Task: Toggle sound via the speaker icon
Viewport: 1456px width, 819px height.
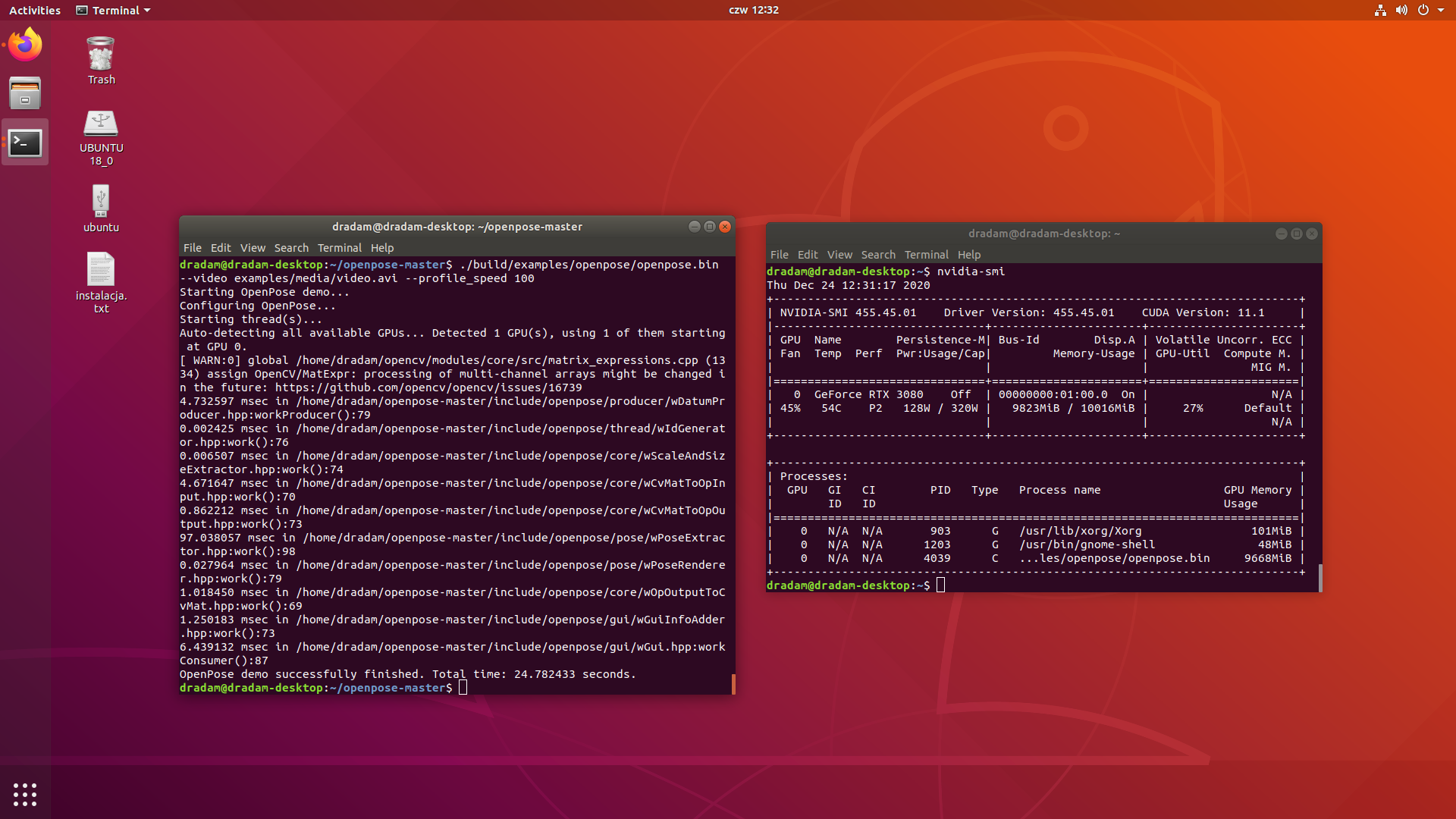Action: tap(1401, 10)
